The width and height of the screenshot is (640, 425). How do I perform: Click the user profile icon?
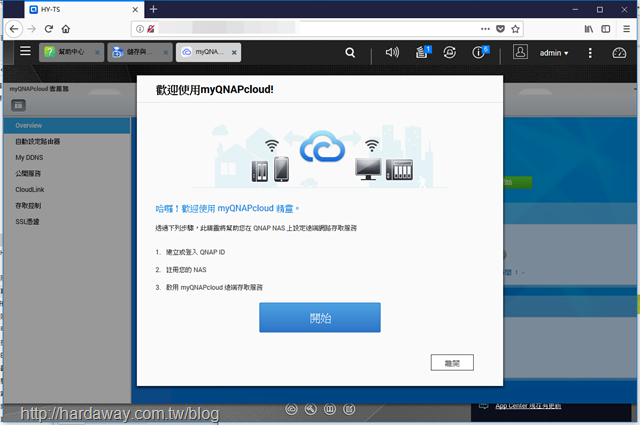click(520, 52)
